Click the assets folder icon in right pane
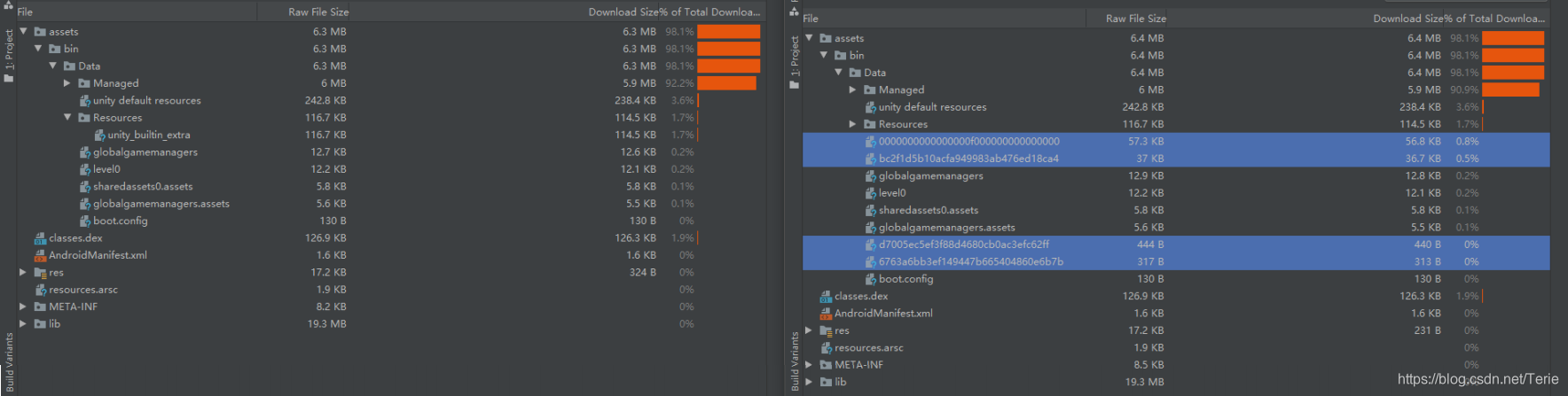The width and height of the screenshot is (1568, 396). pyautogui.click(x=826, y=38)
